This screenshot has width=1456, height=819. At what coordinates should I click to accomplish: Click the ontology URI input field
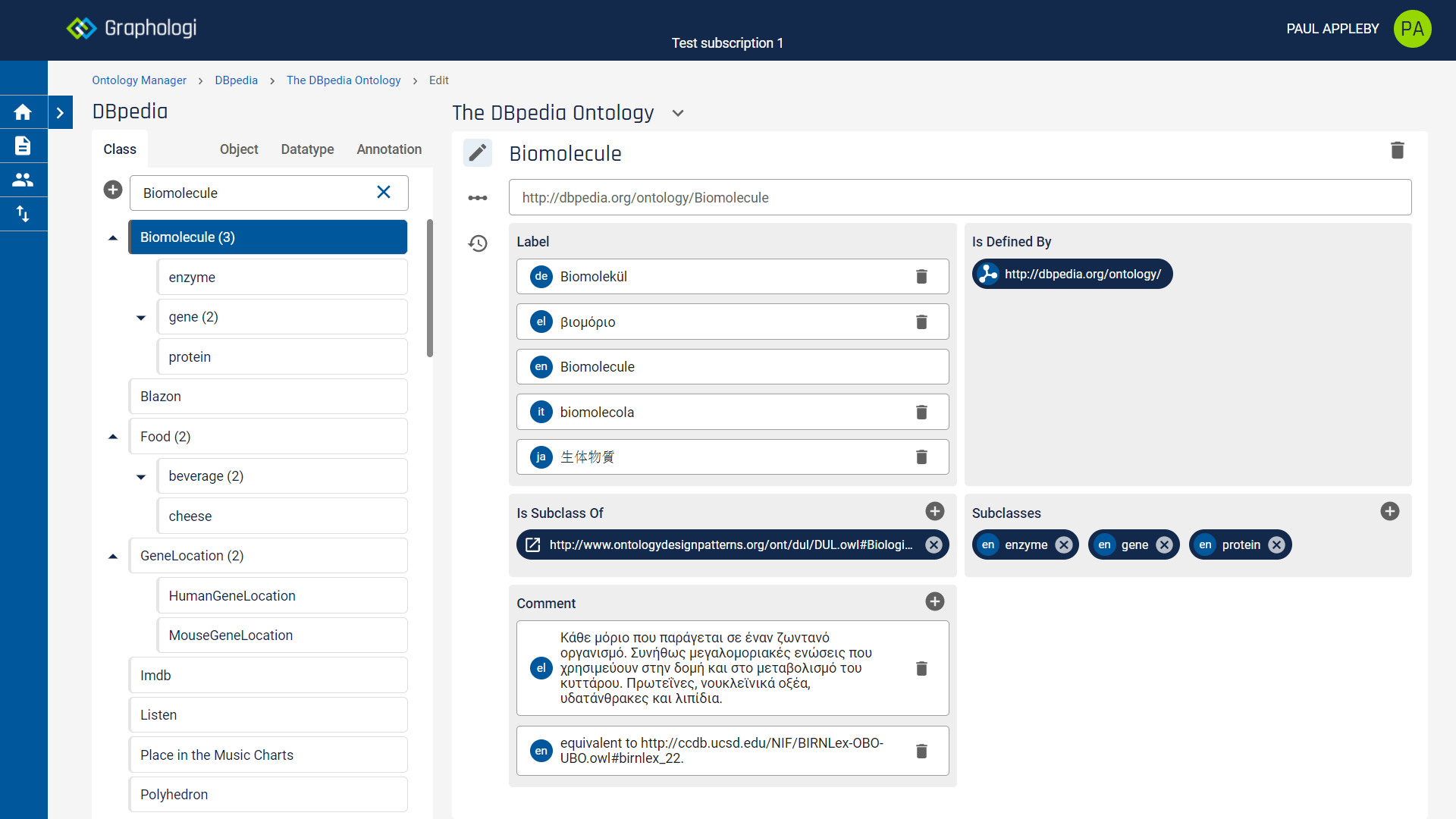959,198
